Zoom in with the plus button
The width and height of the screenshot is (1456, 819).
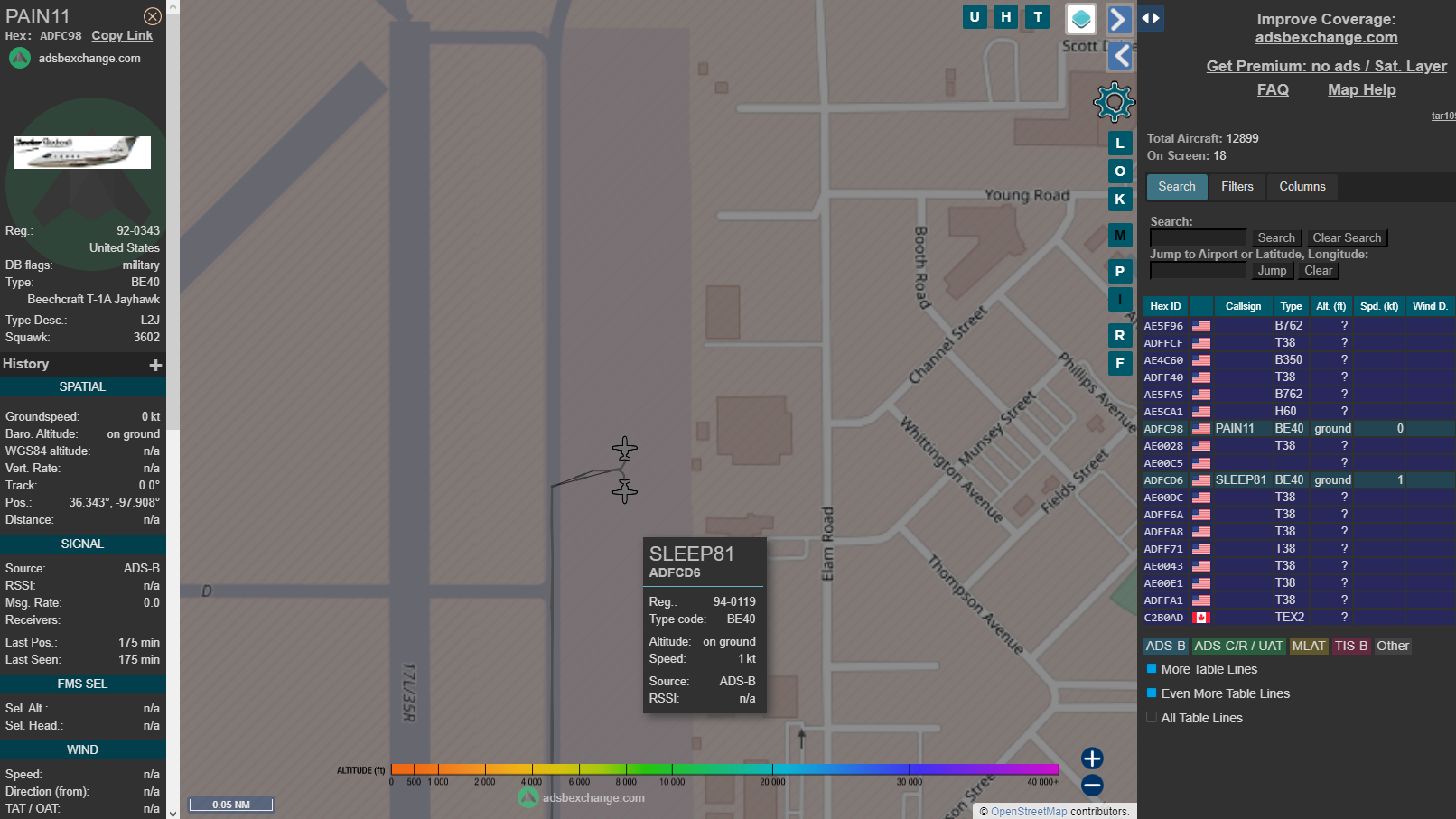click(x=1092, y=759)
